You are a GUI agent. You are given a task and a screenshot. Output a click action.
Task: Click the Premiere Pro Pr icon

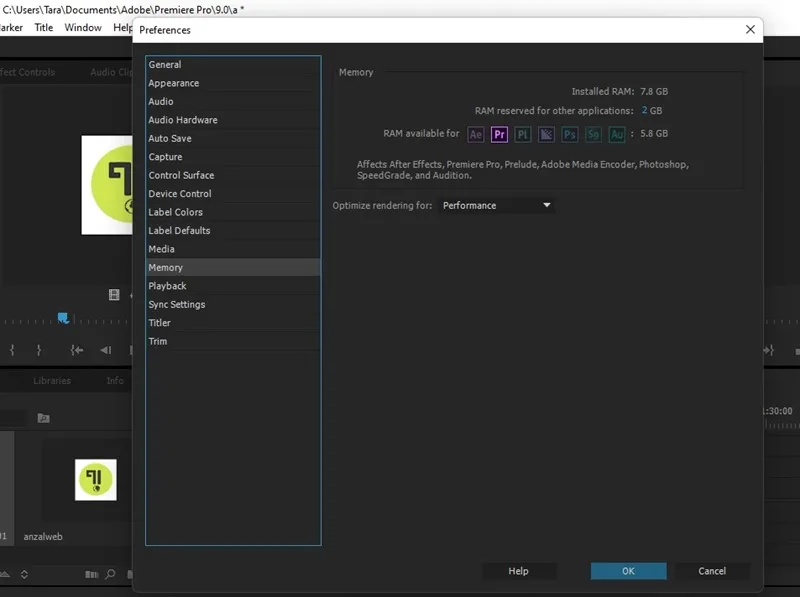(499, 134)
